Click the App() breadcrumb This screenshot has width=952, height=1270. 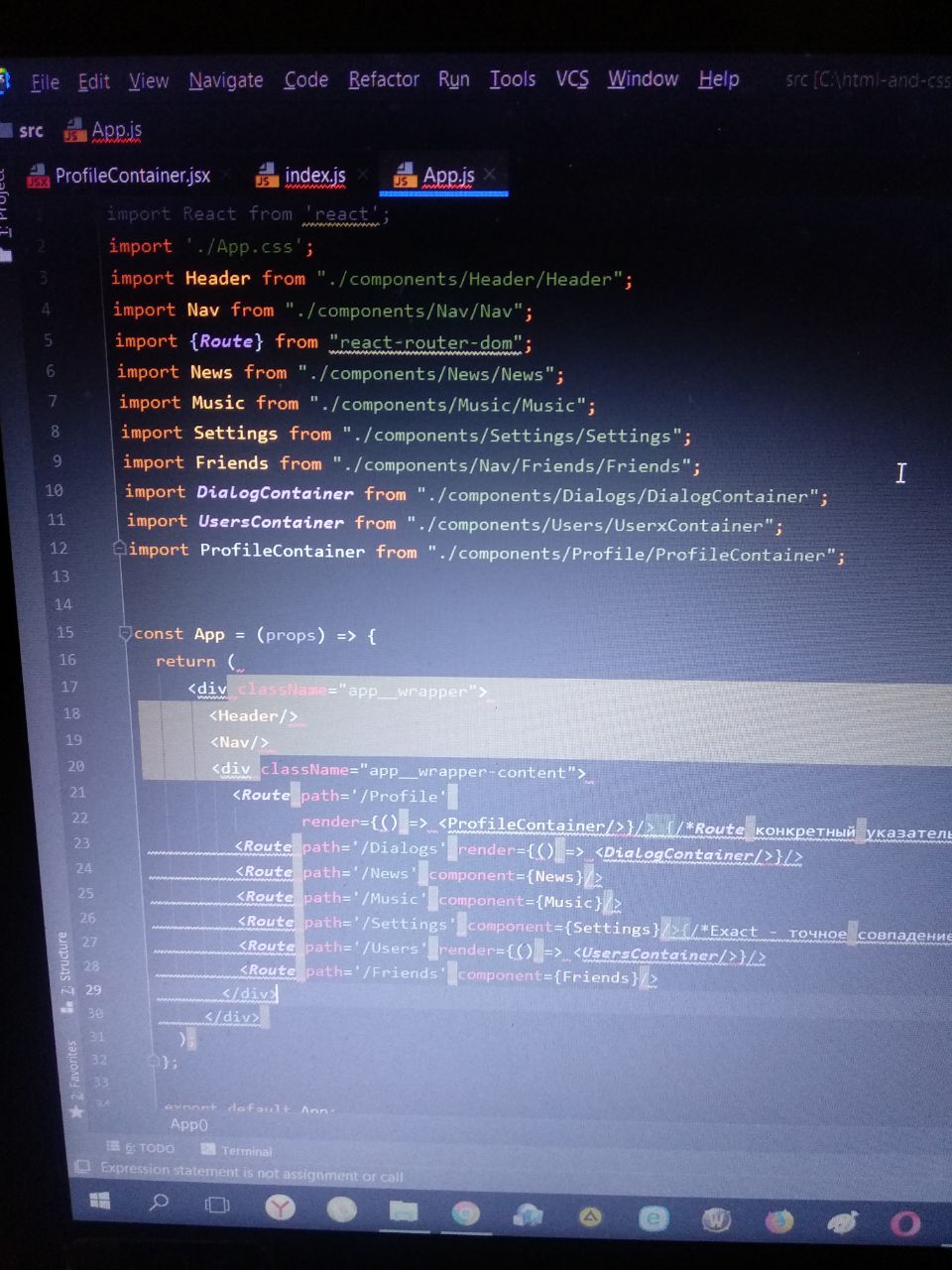pos(189,1124)
